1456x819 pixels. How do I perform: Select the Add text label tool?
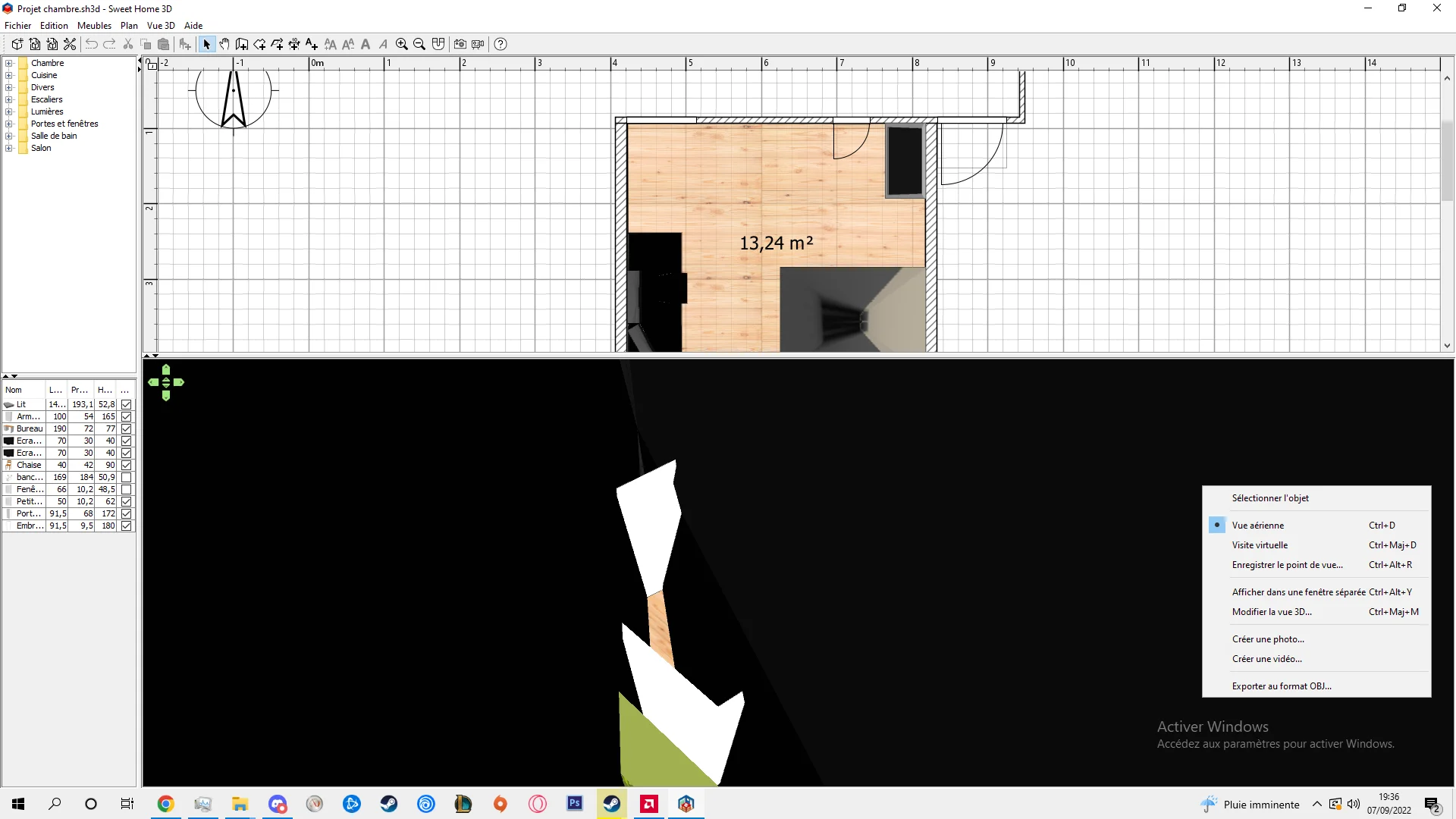(312, 44)
